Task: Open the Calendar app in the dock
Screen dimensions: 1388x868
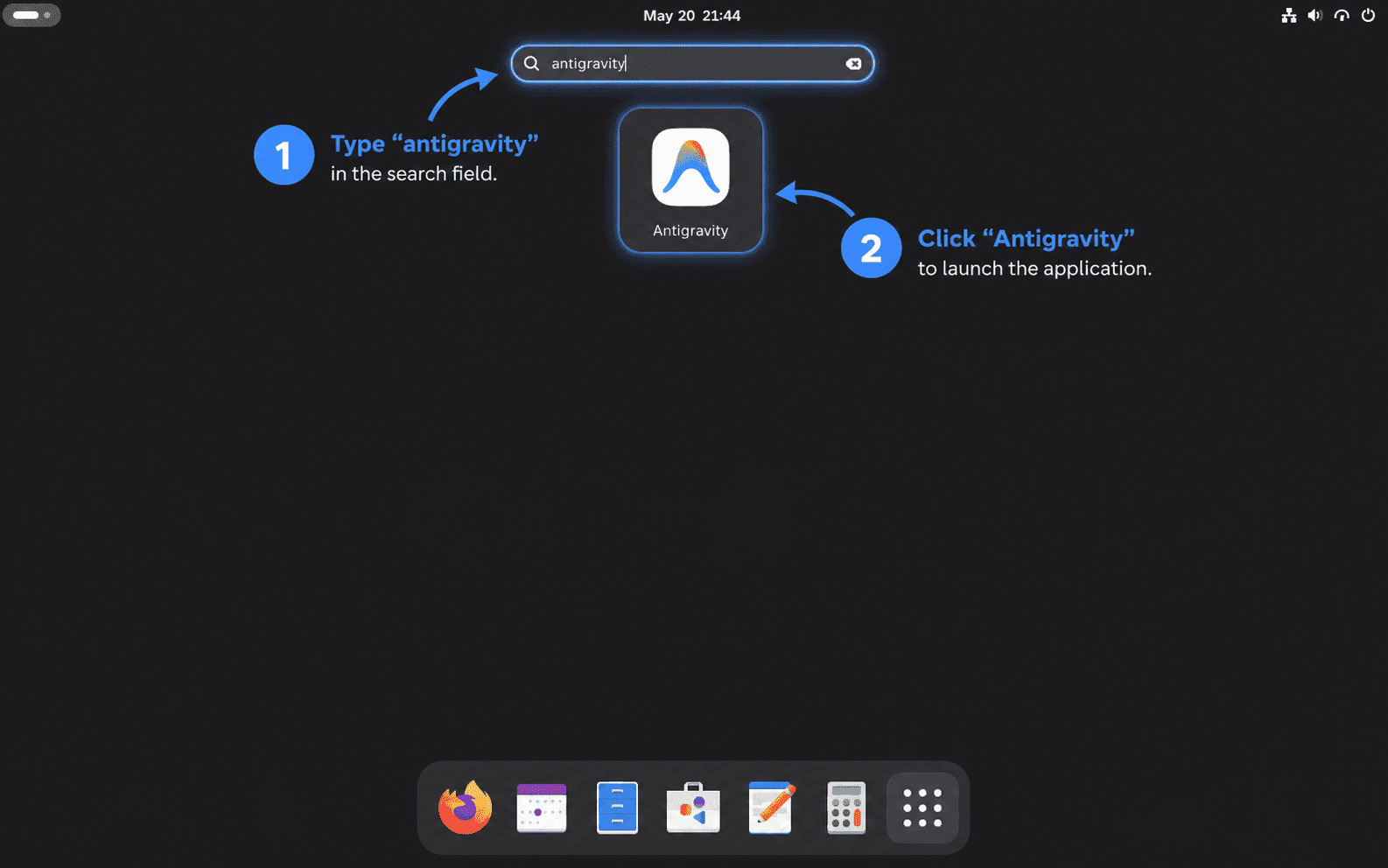Action: pyautogui.click(x=542, y=808)
